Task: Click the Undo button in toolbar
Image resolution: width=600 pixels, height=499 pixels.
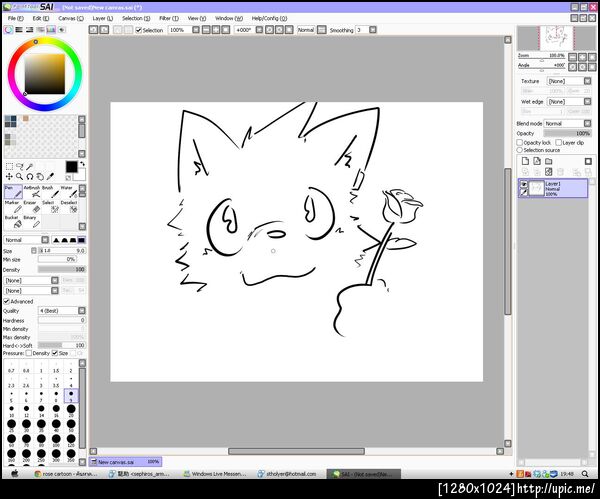Action: [x=94, y=29]
